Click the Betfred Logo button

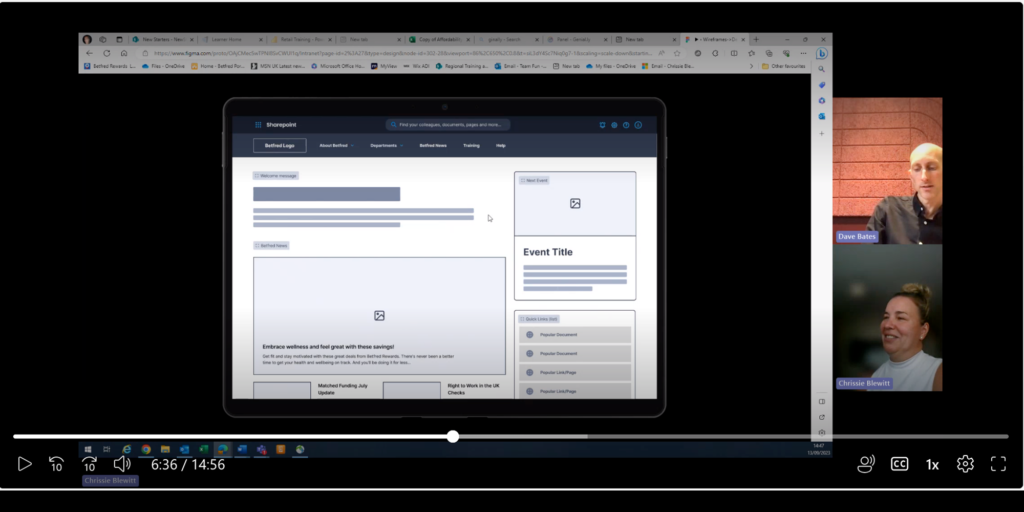coord(279,146)
